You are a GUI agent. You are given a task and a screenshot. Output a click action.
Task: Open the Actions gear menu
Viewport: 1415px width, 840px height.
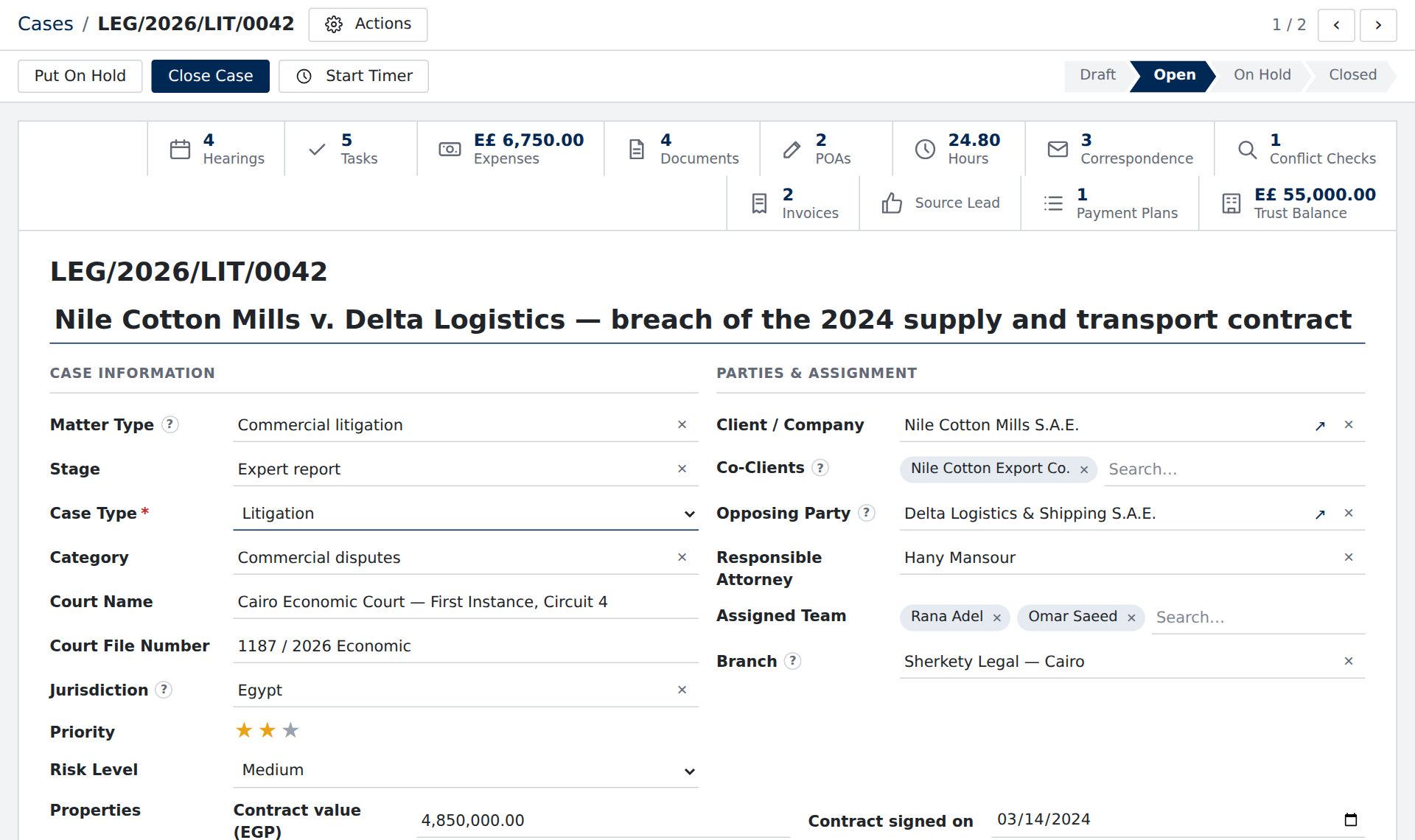tap(368, 24)
